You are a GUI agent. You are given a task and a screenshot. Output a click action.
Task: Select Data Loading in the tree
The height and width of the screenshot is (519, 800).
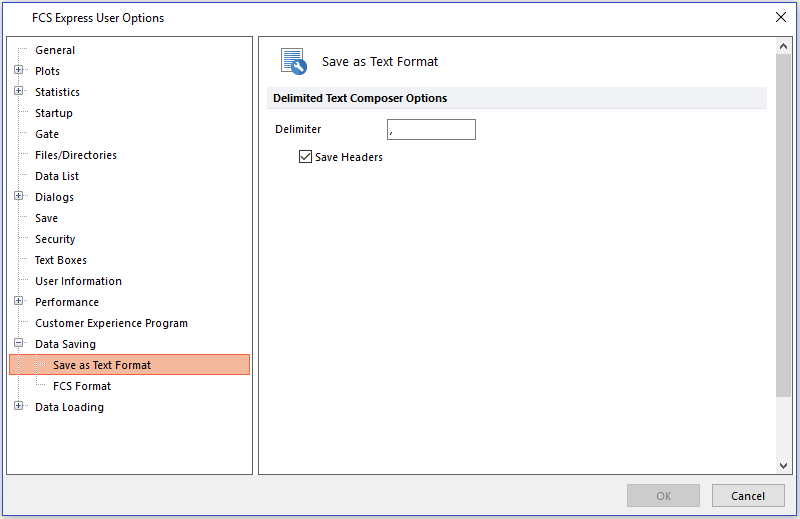click(69, 407)
